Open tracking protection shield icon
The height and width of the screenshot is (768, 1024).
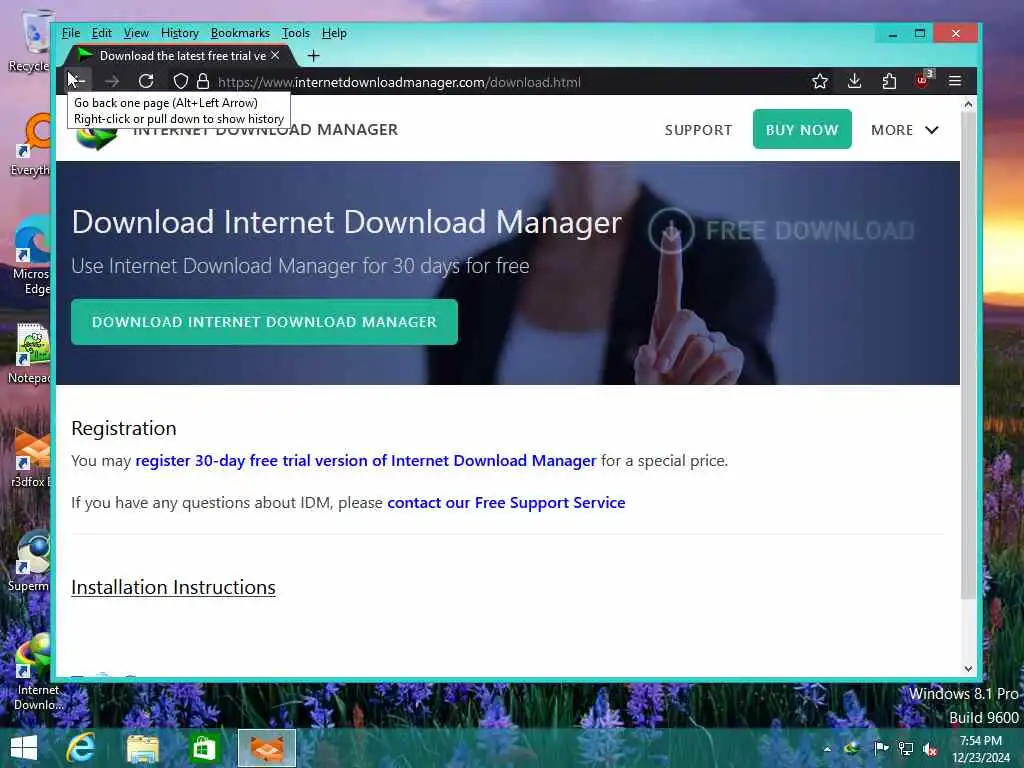pos(181,82)
